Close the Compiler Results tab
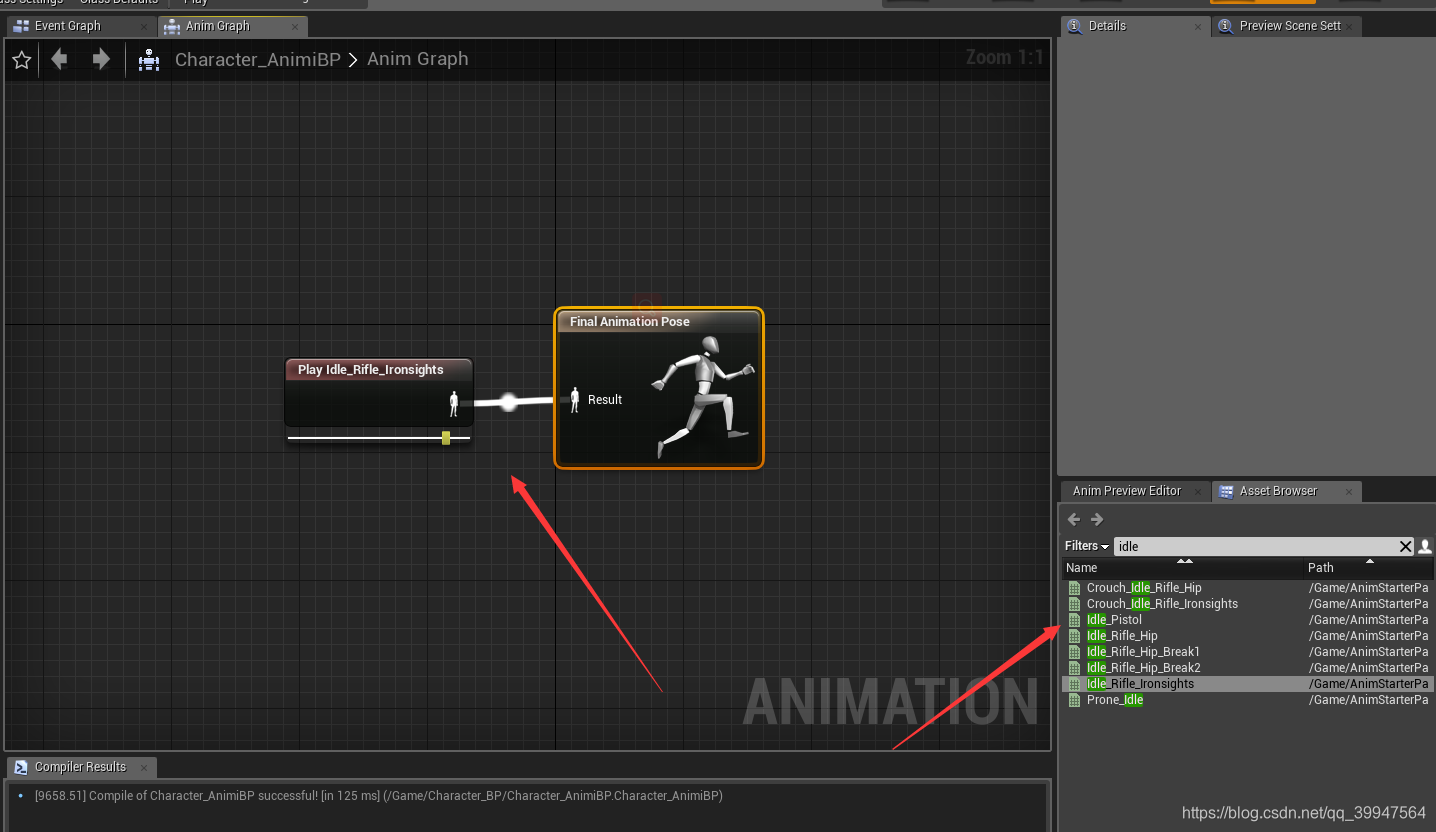The image size is (1436, 832). pos(144,768)
